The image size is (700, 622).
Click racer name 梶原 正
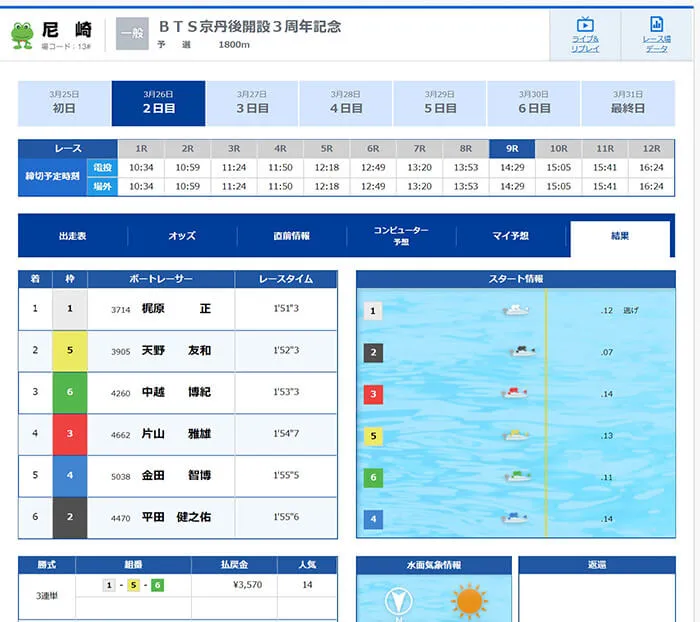click(x=176, y=309)
